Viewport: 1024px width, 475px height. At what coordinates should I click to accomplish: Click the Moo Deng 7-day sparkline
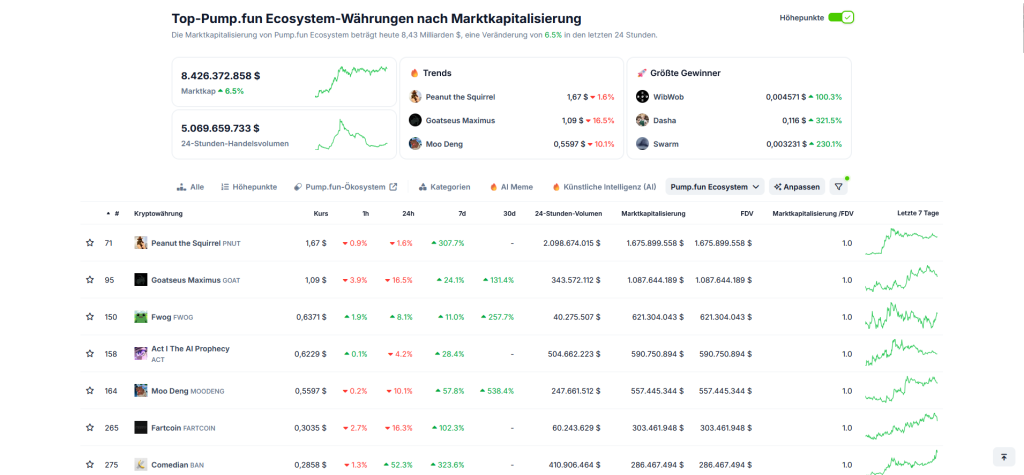[x=901, y=390]
